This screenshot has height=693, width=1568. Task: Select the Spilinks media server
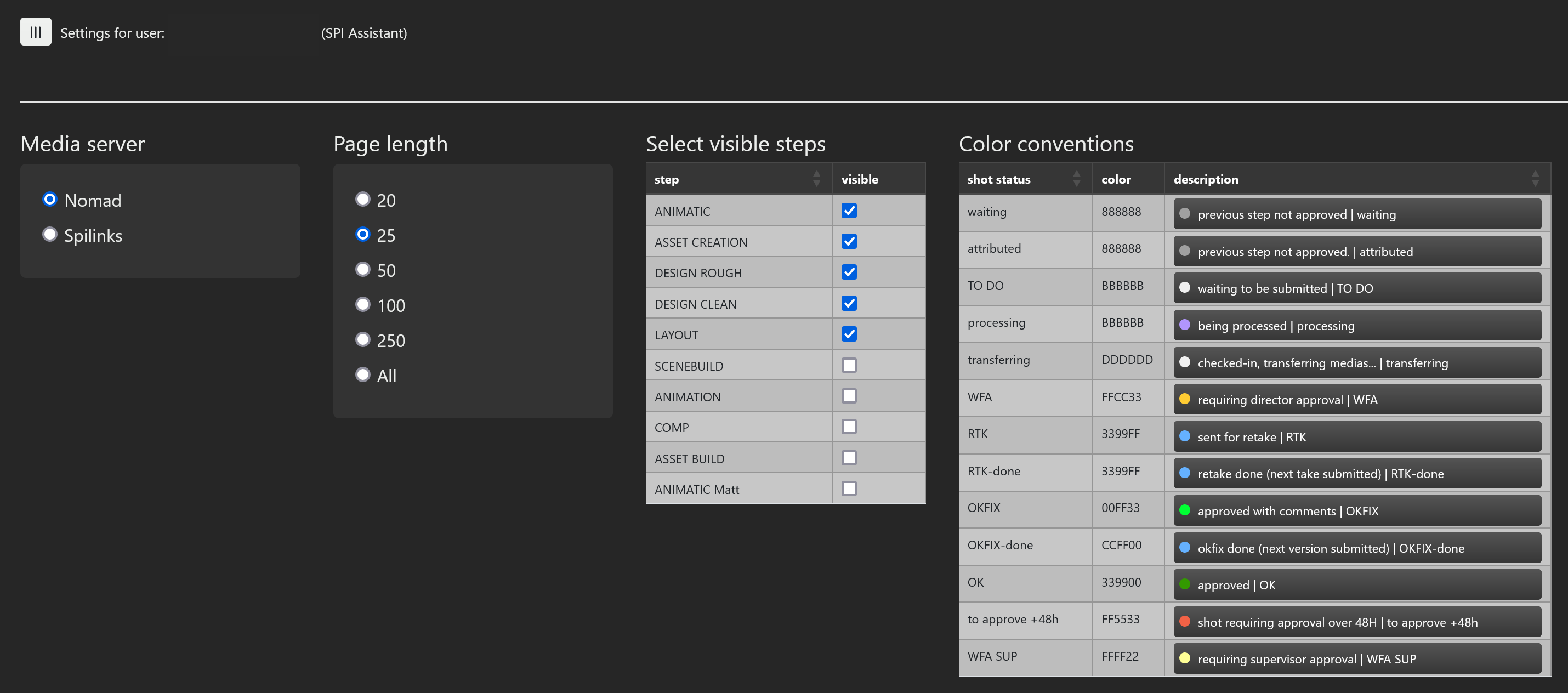point(50,235)
